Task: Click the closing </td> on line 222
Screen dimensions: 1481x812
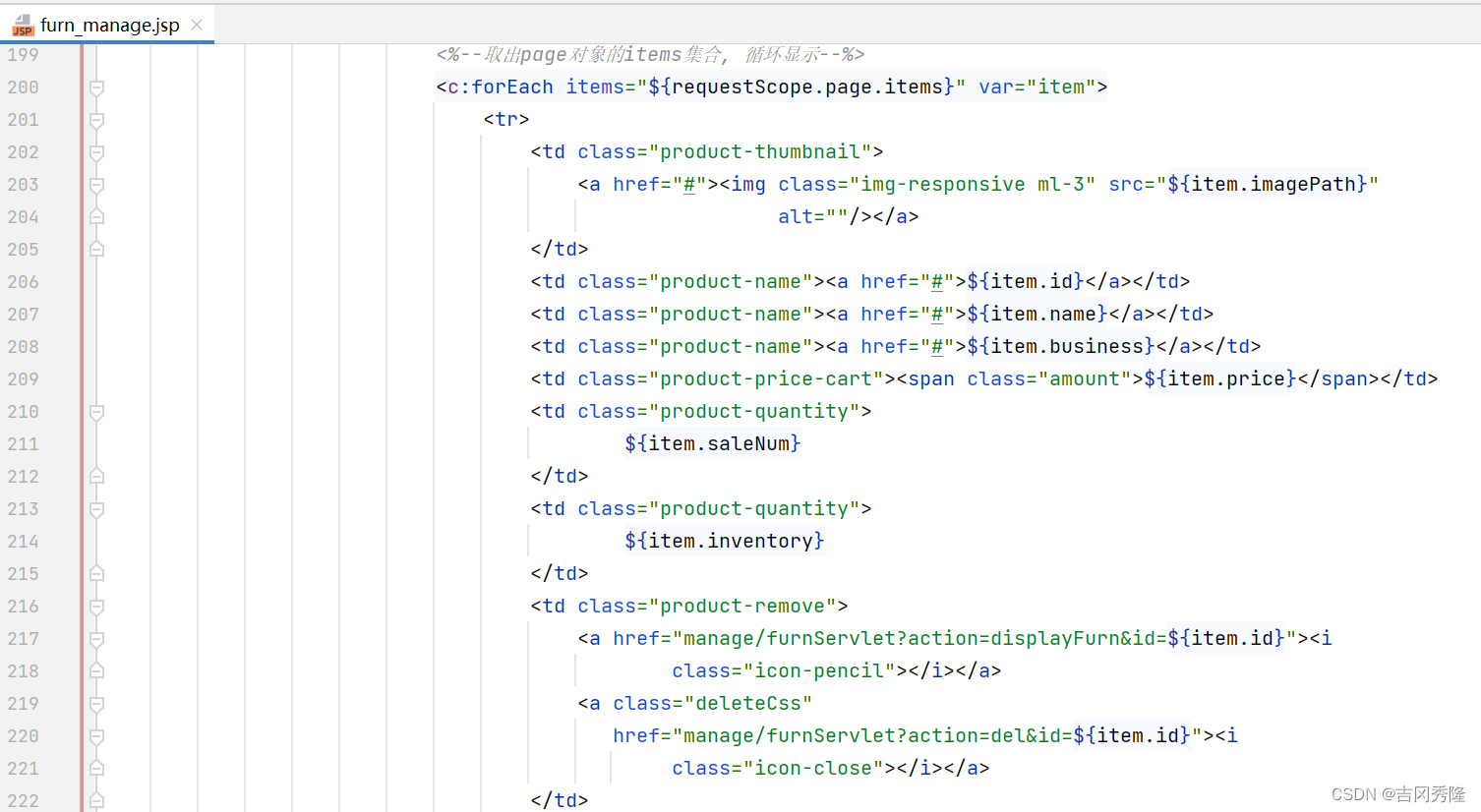Action: tap(560, 801)
